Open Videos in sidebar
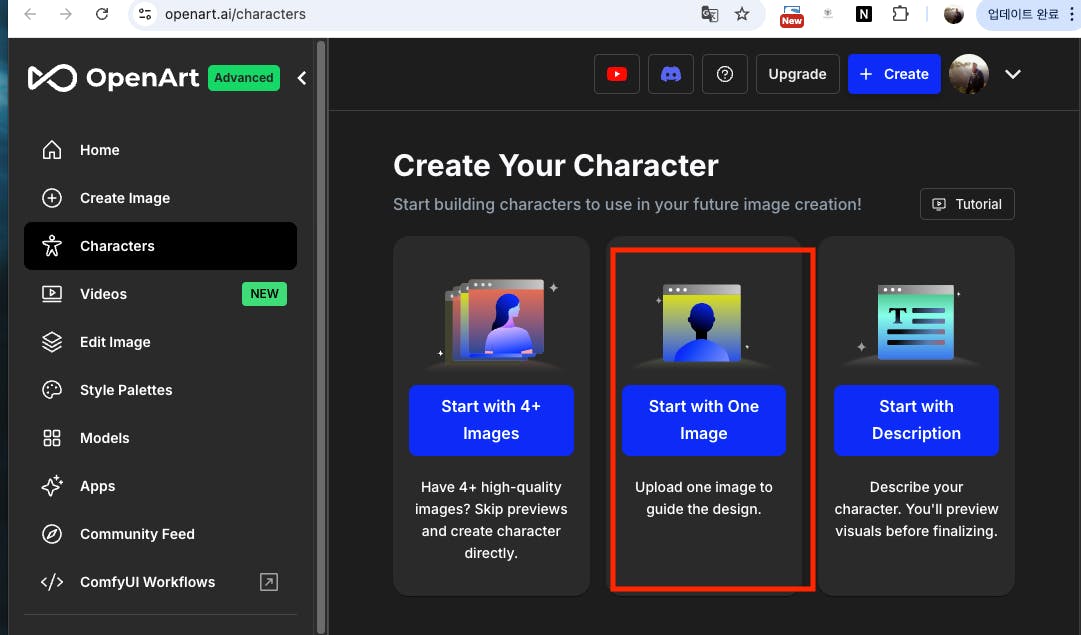This screenshot has height=635, width=1081. tap(160, 294)
